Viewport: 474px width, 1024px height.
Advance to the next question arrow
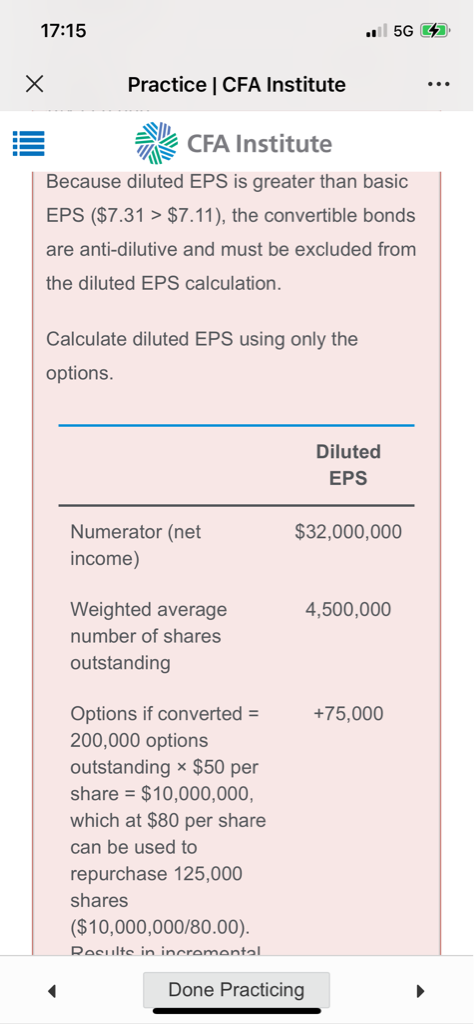click(420, 991)
